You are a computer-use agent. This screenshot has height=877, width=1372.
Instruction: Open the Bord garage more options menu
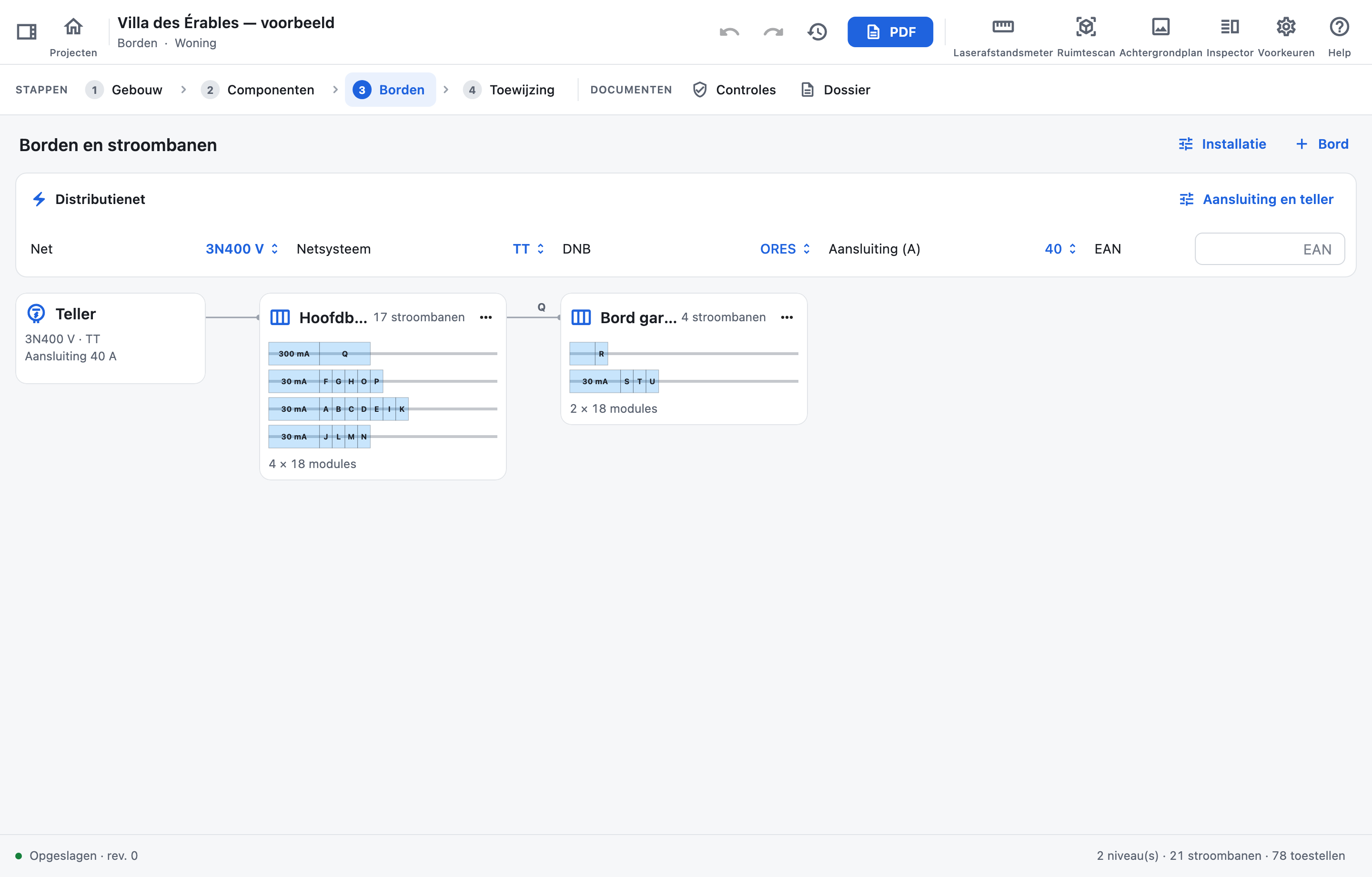coord(786,317)
